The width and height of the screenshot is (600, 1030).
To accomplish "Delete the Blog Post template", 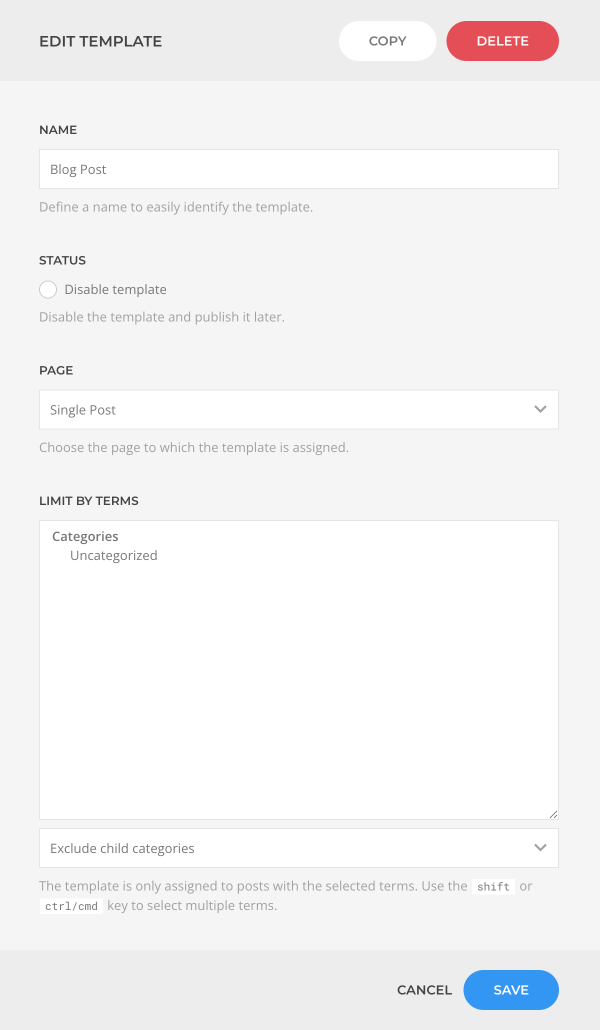I will (x=502, y=41).
